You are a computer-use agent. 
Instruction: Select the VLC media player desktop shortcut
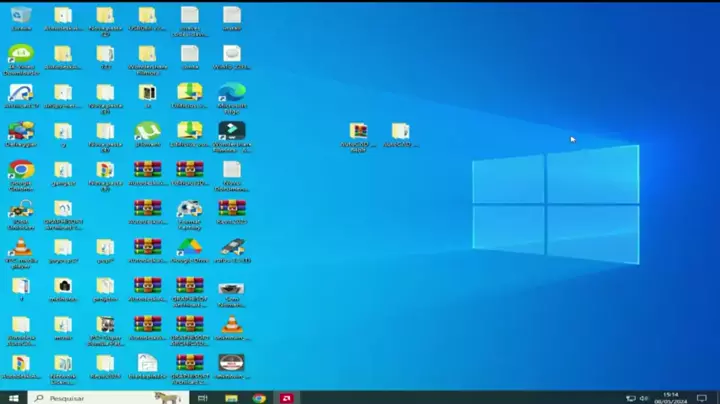point(20,248)
